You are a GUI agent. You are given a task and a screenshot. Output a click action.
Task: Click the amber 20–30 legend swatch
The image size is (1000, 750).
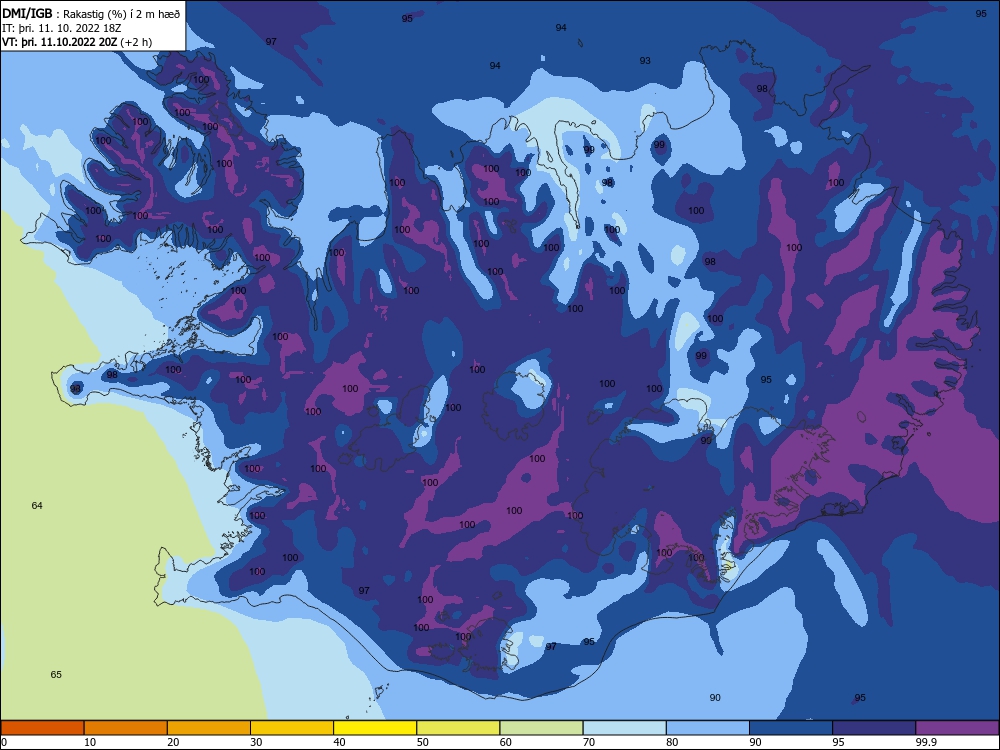(x=209, y=728)
